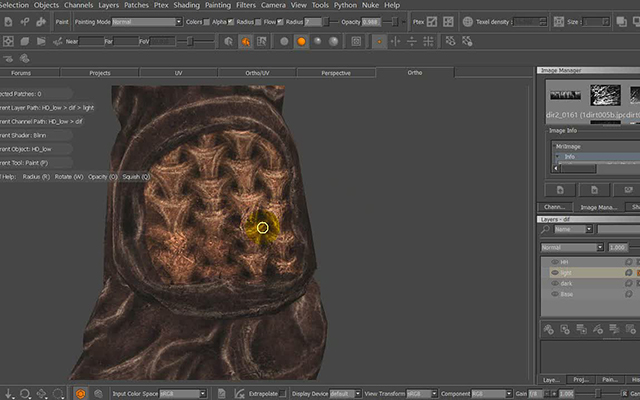
Task: Open the Shading menu
Action: click(187, 5)
